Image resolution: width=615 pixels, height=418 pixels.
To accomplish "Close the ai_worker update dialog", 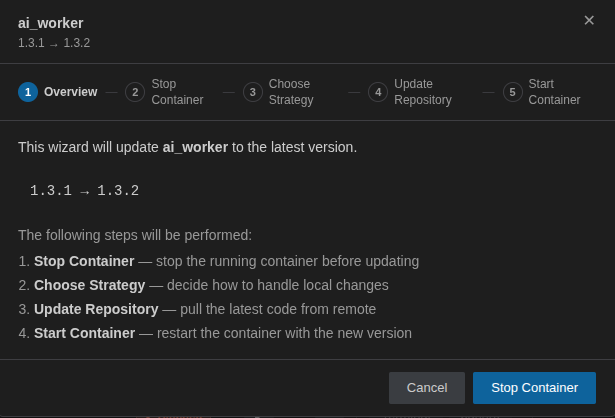I will coord(589,20).
